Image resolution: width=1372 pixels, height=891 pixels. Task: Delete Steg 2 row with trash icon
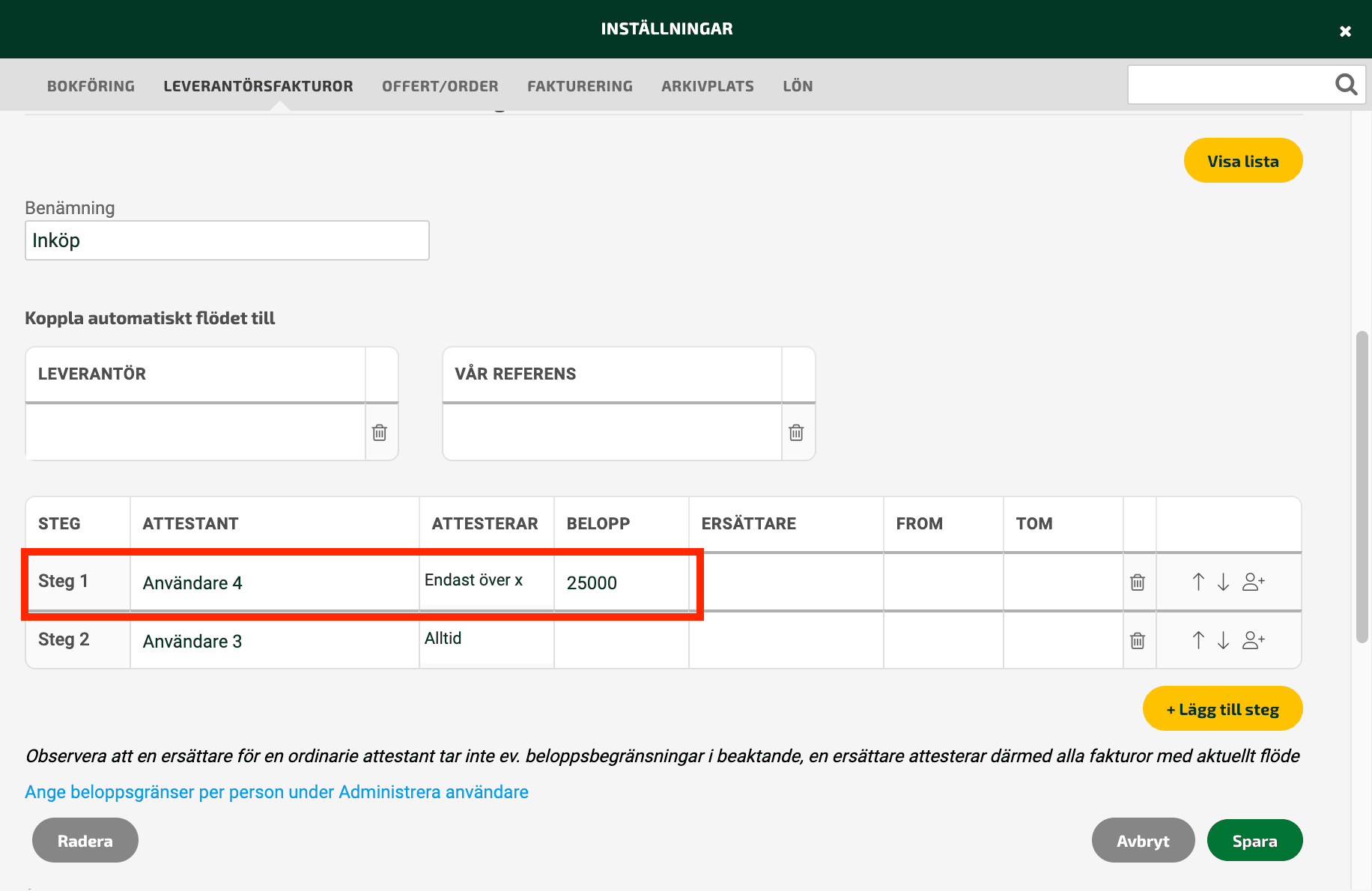coord(1138,640)
